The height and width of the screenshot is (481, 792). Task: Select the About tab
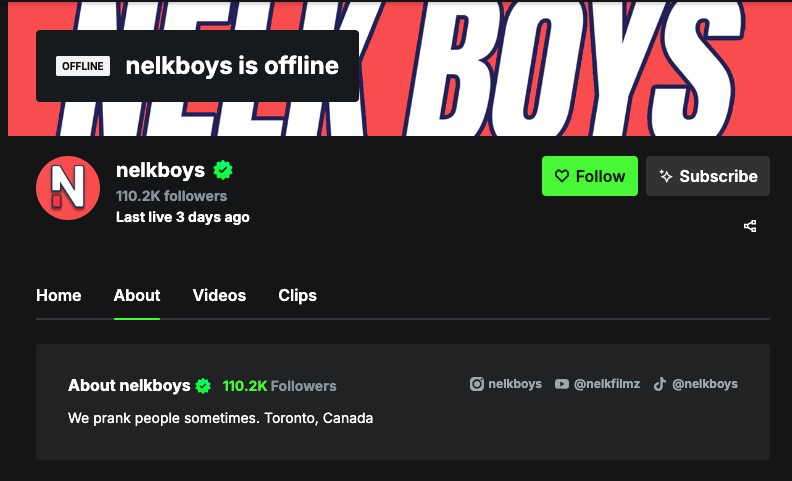[x=137, y=295]
